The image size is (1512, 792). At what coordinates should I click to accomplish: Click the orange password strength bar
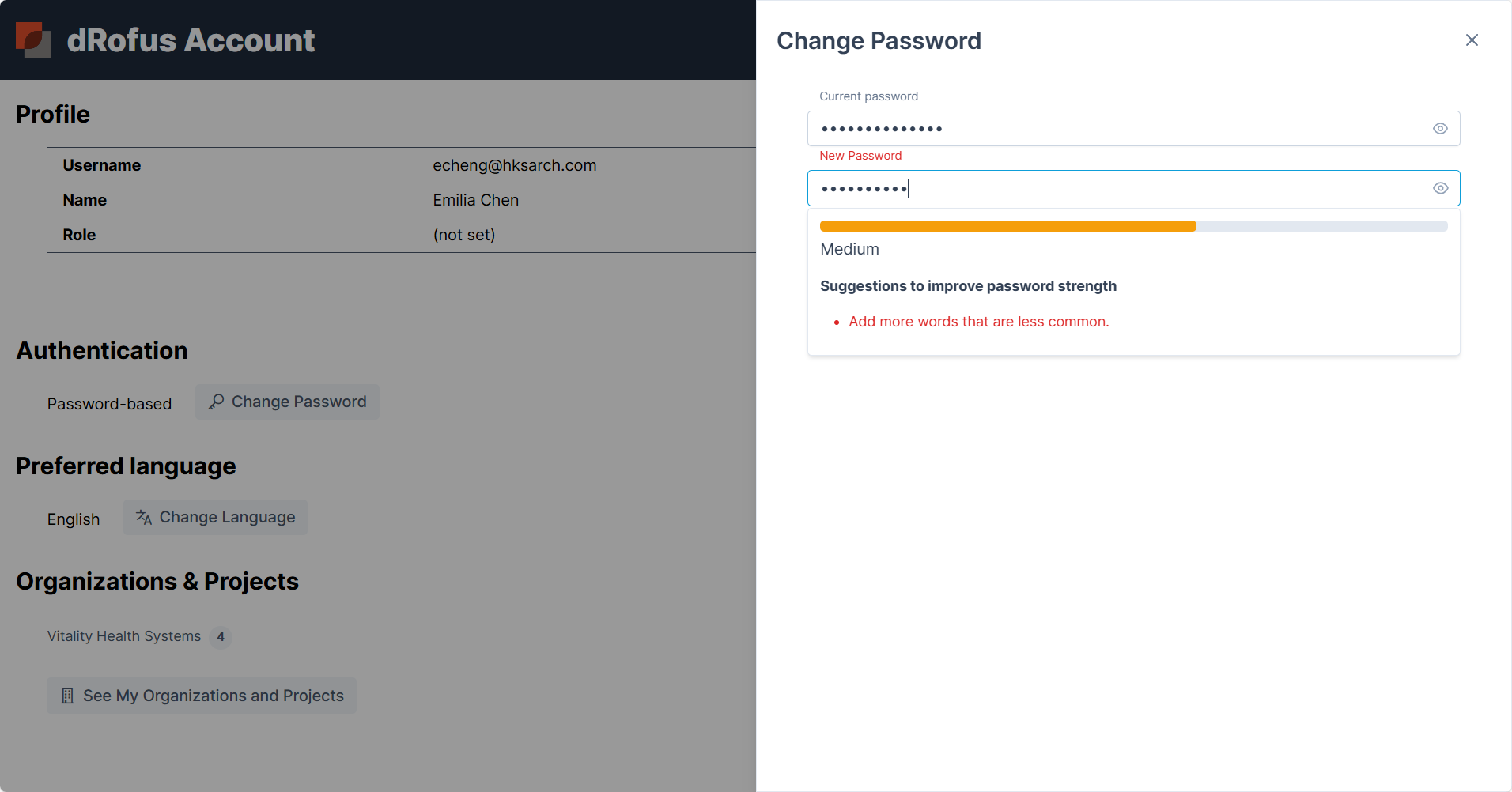coord(1007,226)
